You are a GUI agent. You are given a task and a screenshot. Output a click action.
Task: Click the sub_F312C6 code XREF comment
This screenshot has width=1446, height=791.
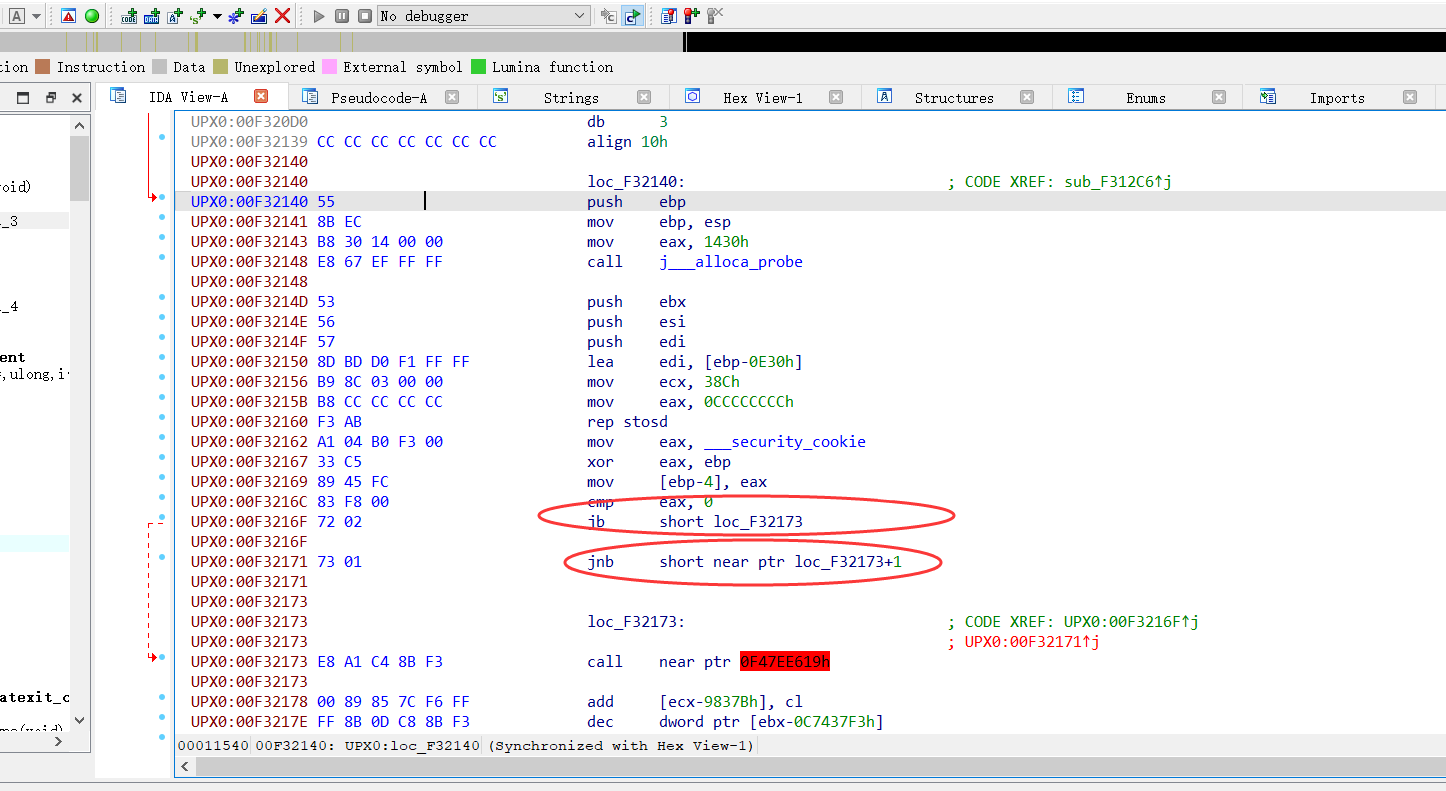click(x=1067, y=181)
